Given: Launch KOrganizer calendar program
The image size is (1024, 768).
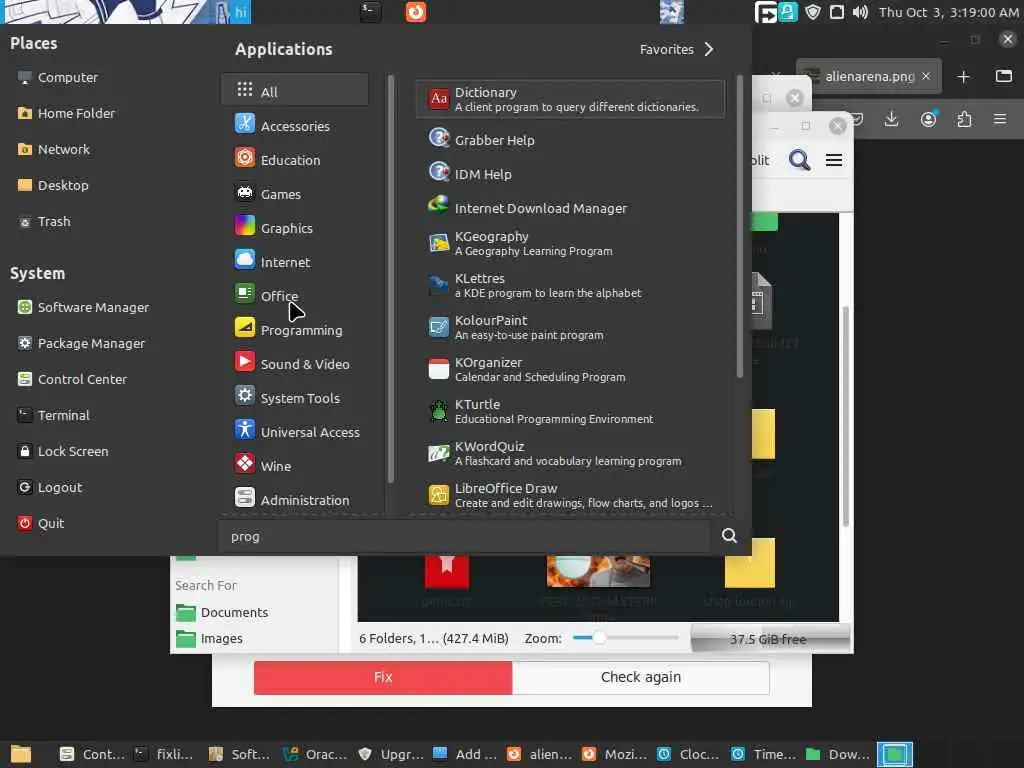Looking at the screenshot, I should [x=569, y=369].
